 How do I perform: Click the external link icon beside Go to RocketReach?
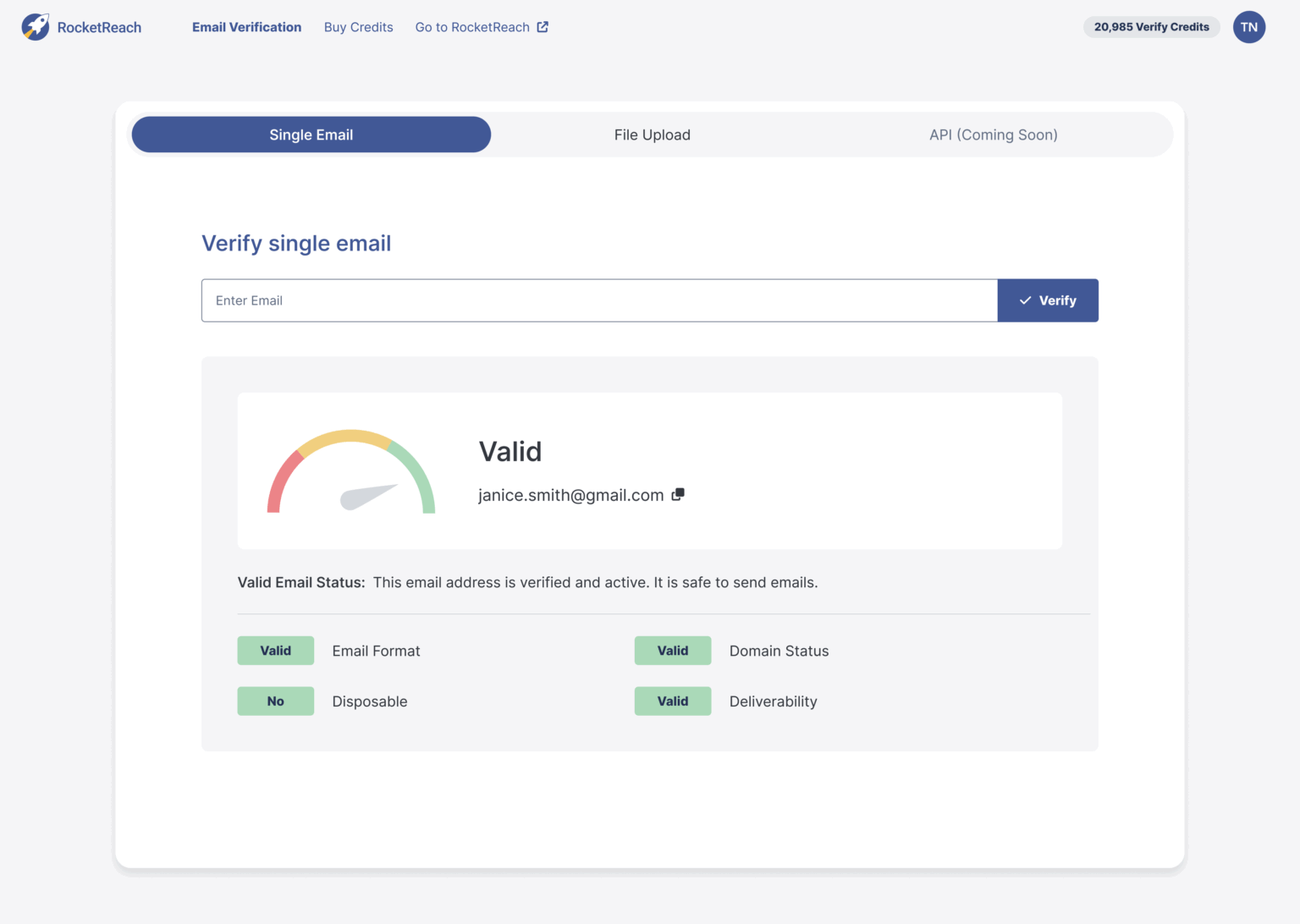[x=541, y=26]
